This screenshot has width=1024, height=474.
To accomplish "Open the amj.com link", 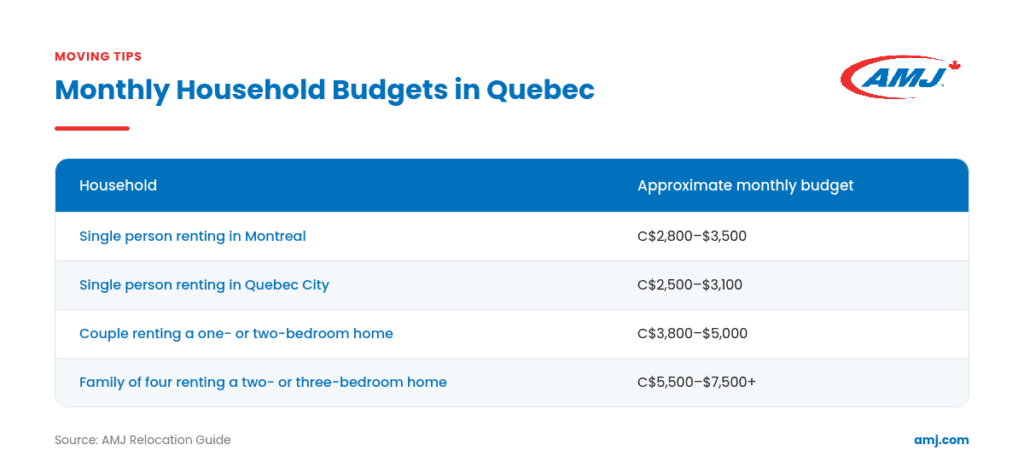I will 941,440.
